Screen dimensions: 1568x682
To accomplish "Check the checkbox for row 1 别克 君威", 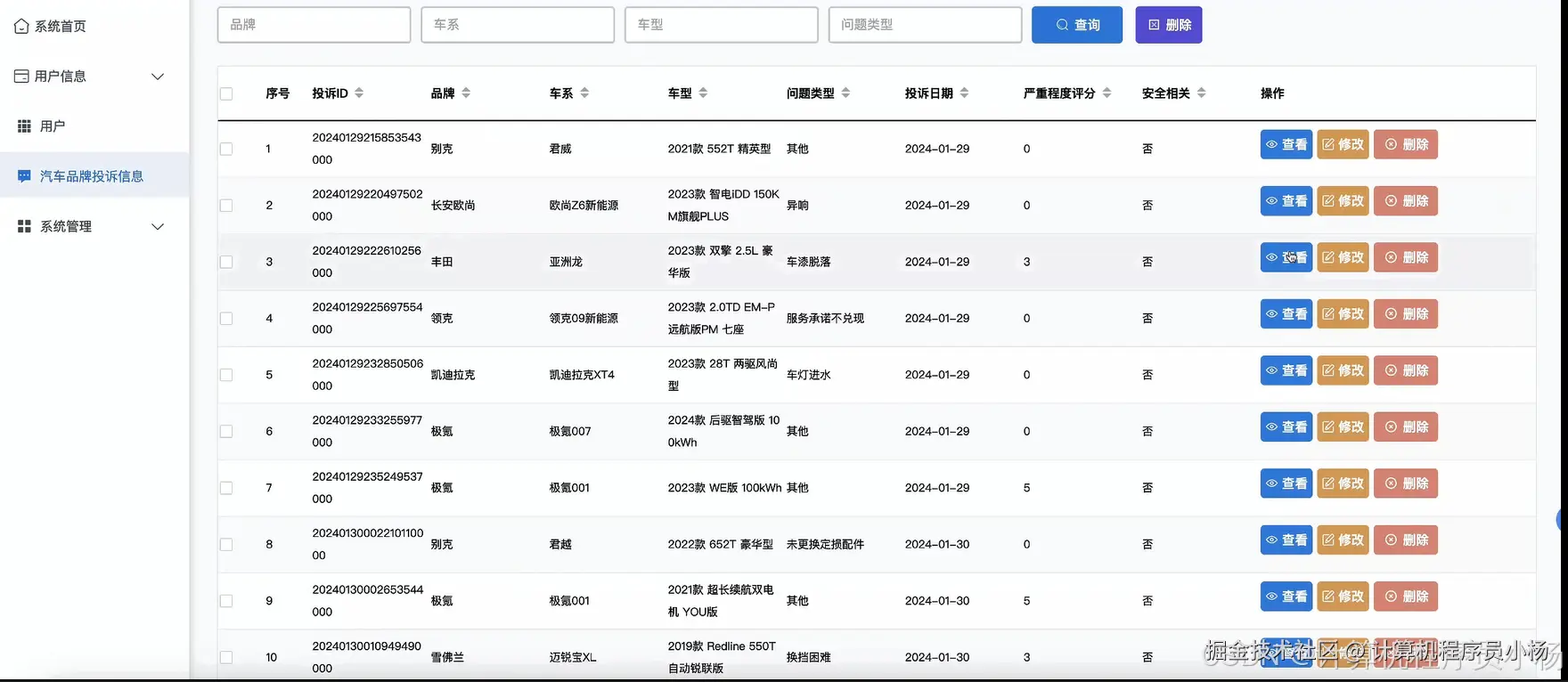I will point(226,149).
